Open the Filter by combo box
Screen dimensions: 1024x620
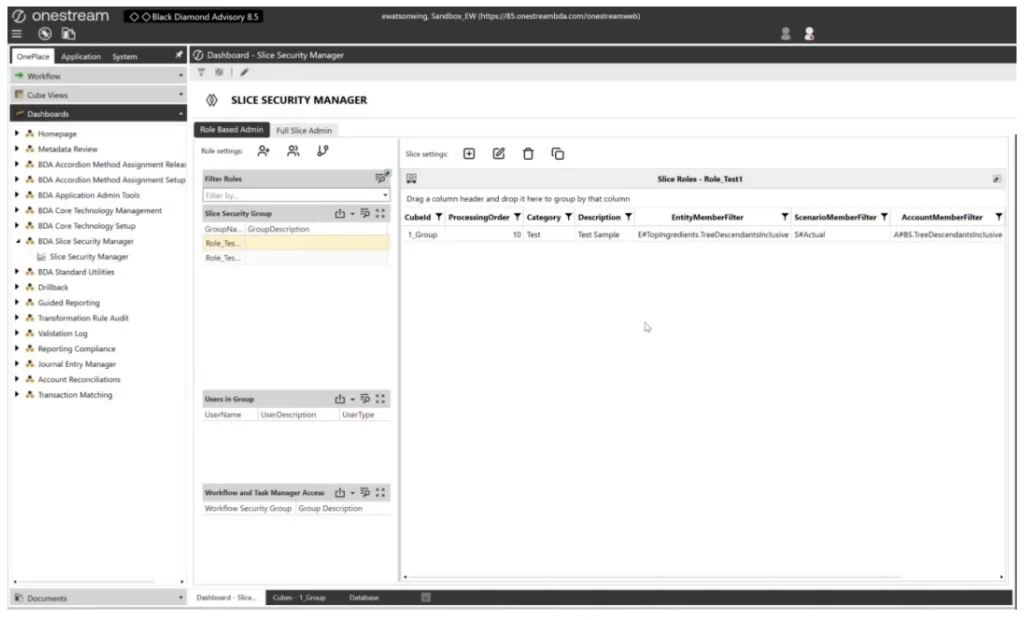pos(296,195)
